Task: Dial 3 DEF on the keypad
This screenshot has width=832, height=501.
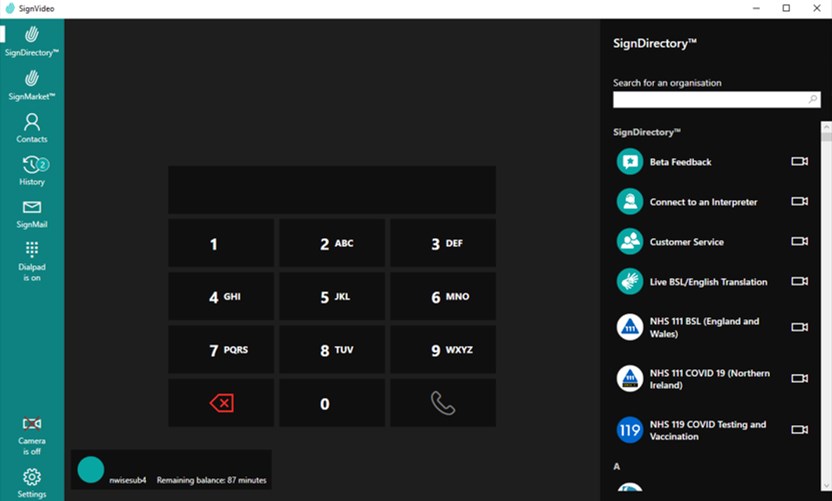Action: (x=443, y=243)
